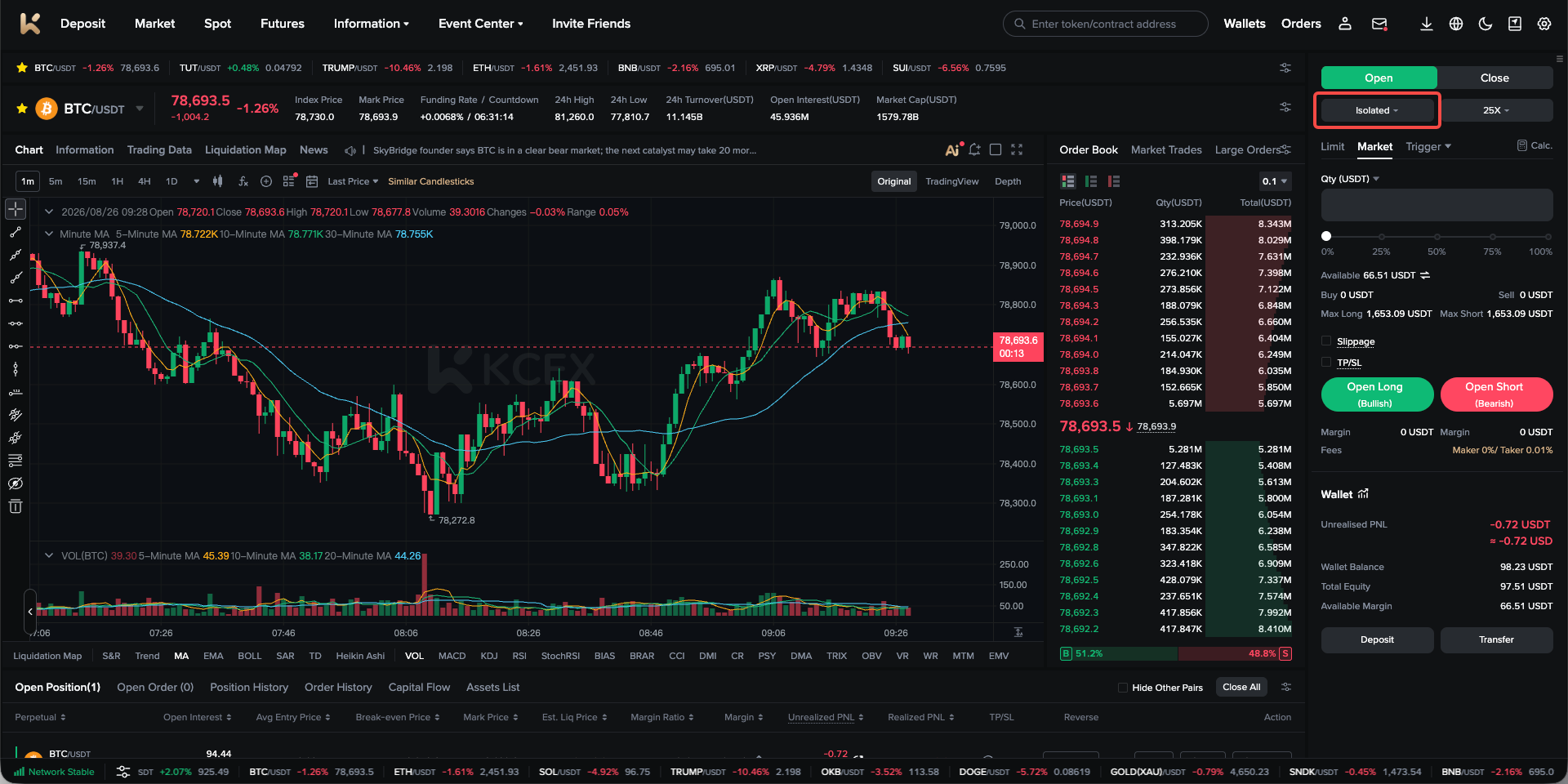The height and width of the screenshot is (784, 1568).
Task: Check Hide Other Pairs option
Action: click(1123, 688)
